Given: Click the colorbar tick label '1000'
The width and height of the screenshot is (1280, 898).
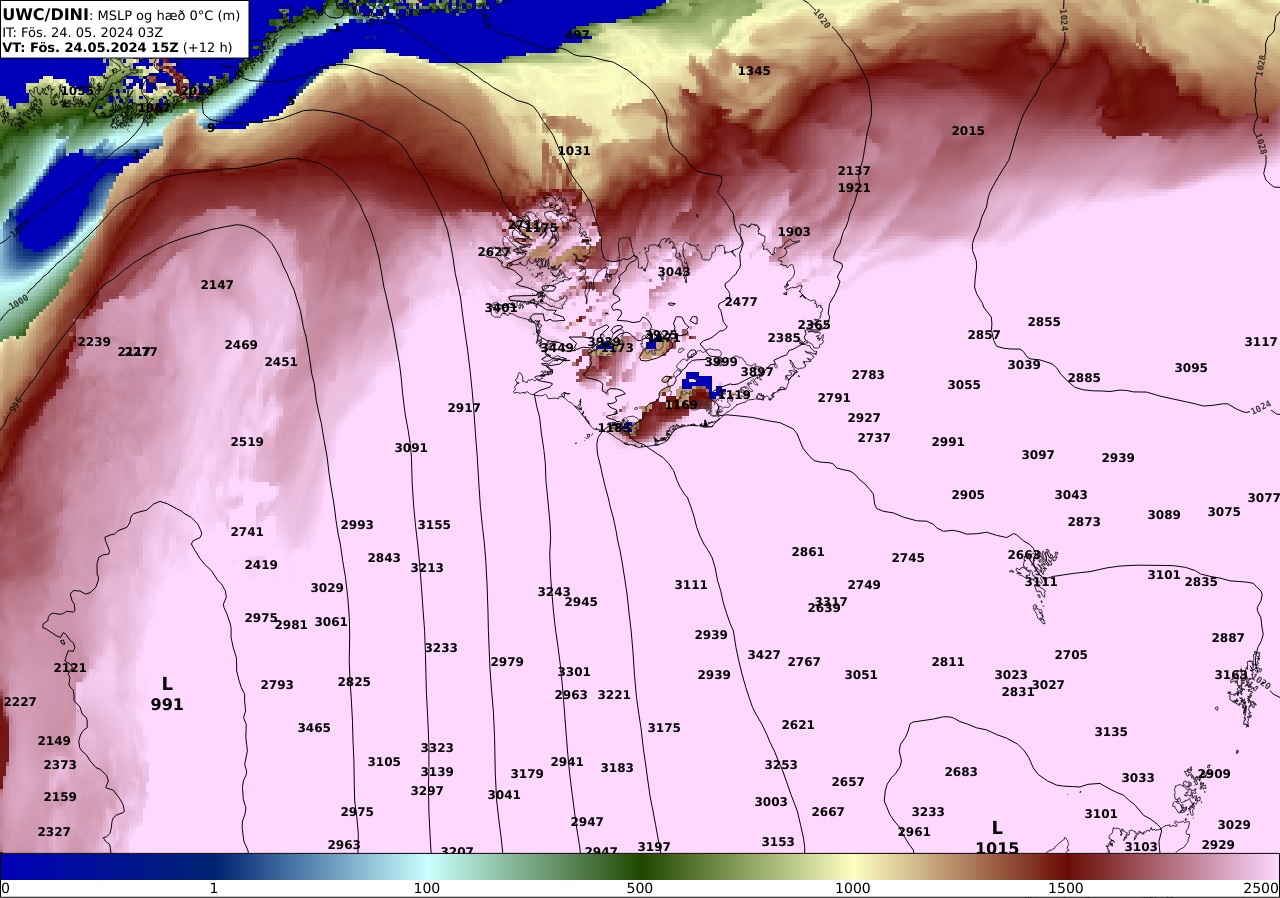Looking at the screenshot, I should point(852,888).
